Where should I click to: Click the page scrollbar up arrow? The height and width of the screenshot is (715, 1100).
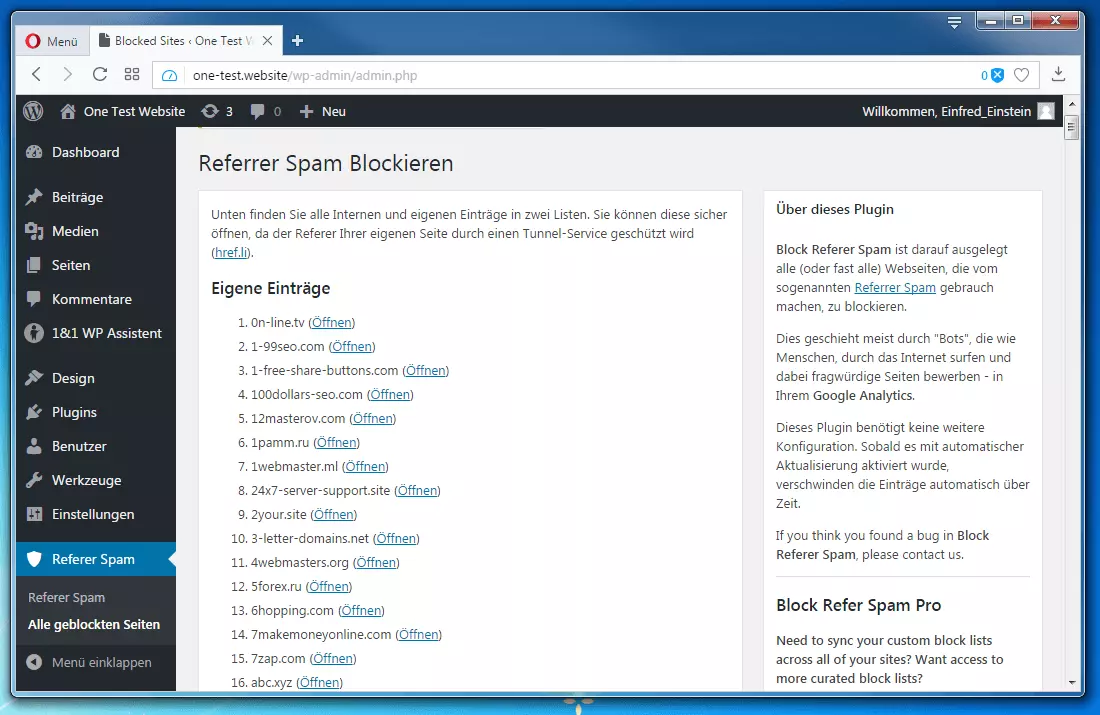pos(1071,104)
